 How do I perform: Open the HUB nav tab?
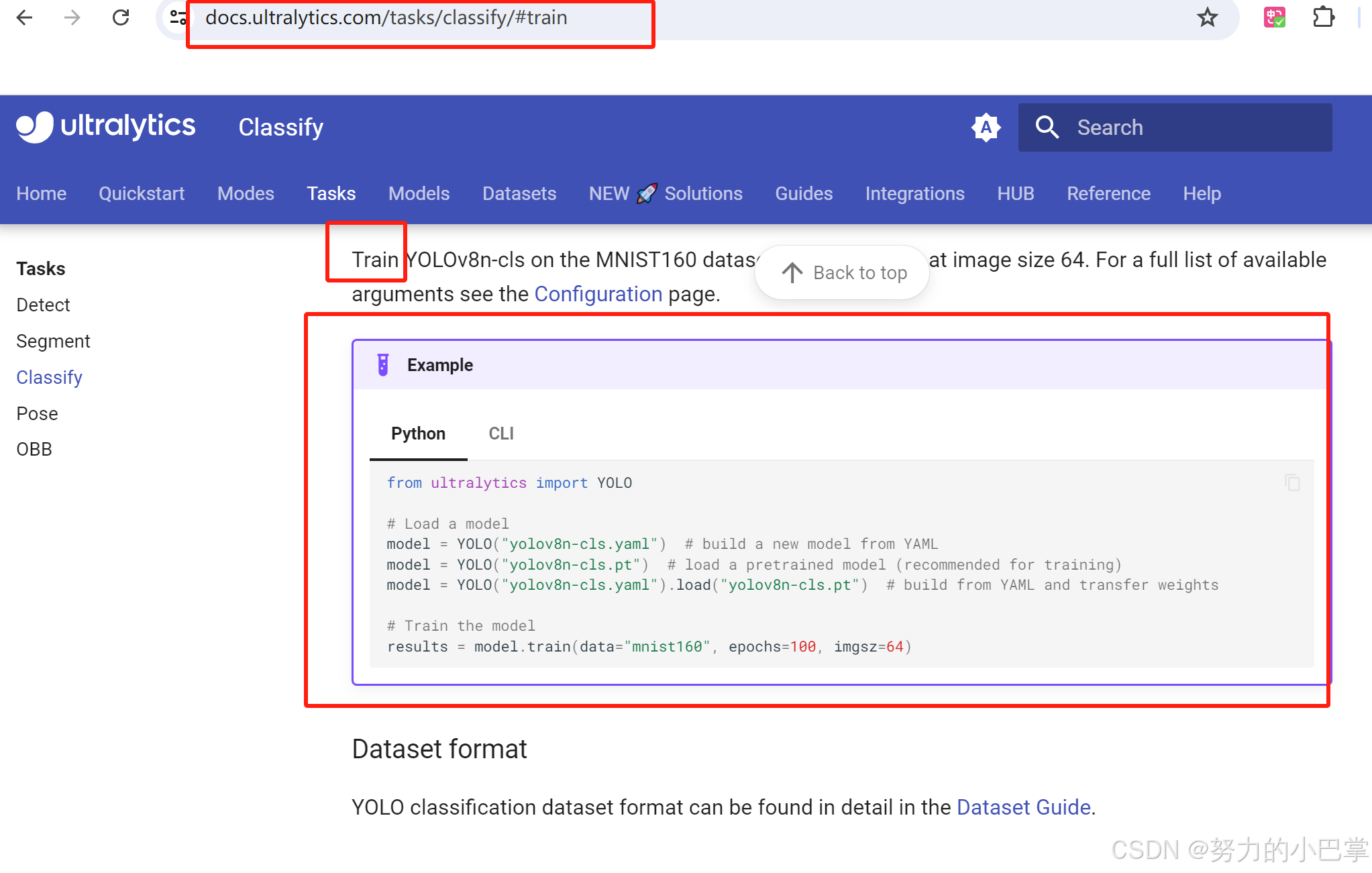point(1016,194)
